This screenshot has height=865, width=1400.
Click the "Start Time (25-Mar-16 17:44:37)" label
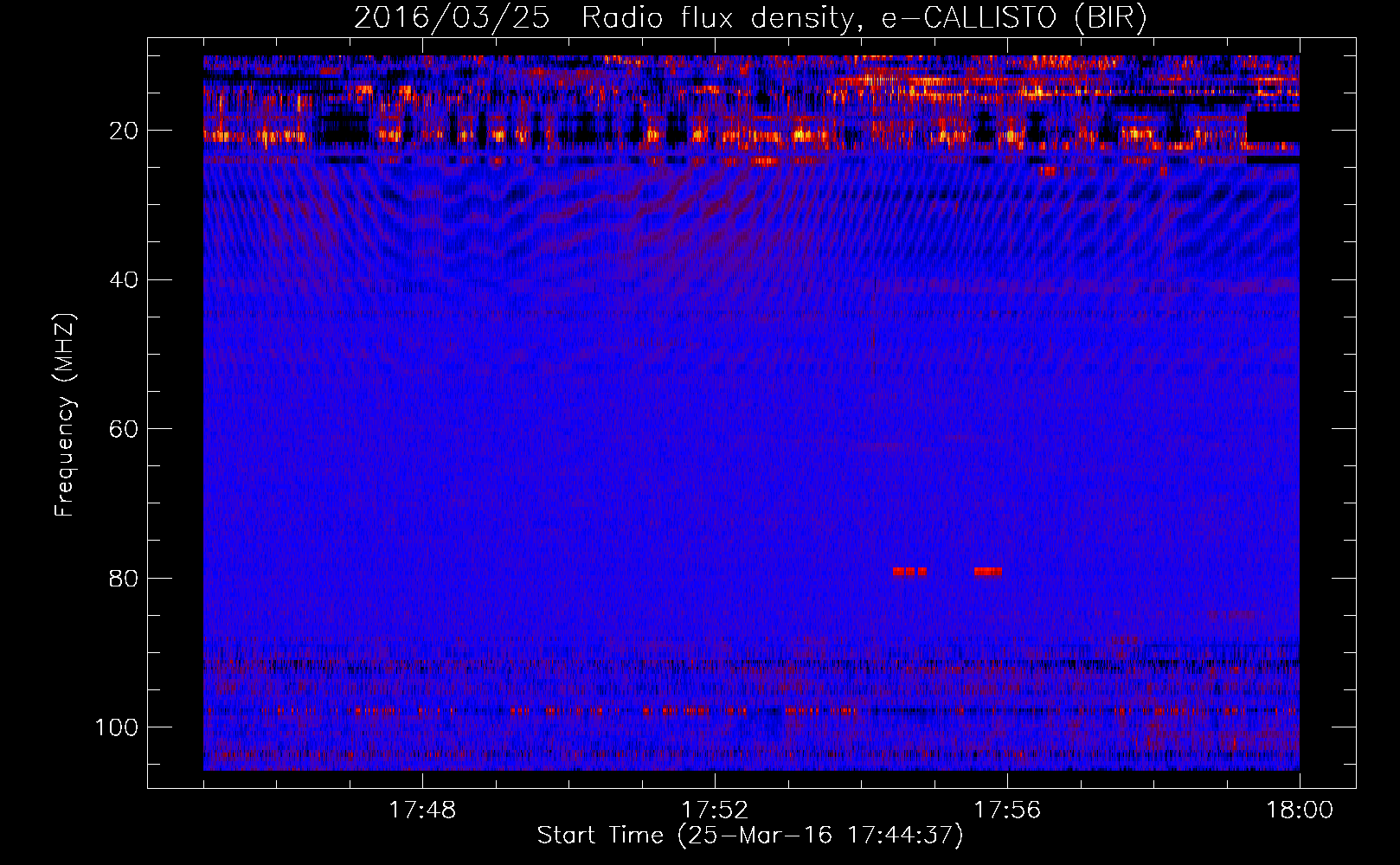750,836
